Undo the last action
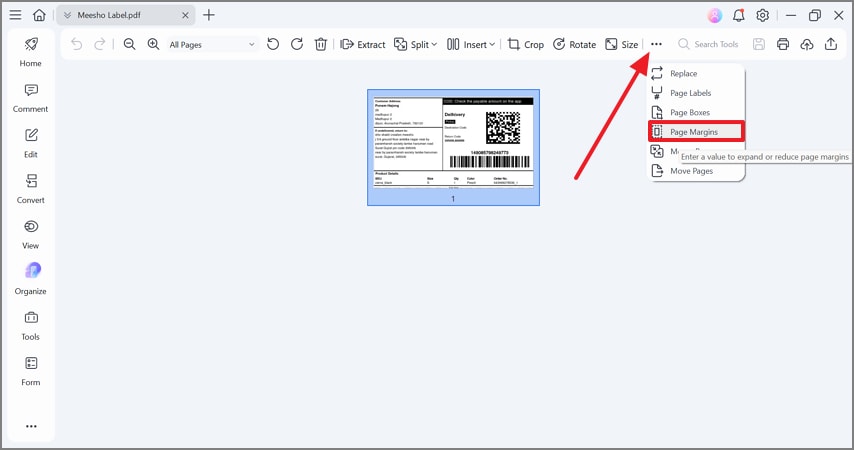 pyautogui.click(x=76, y=44)
